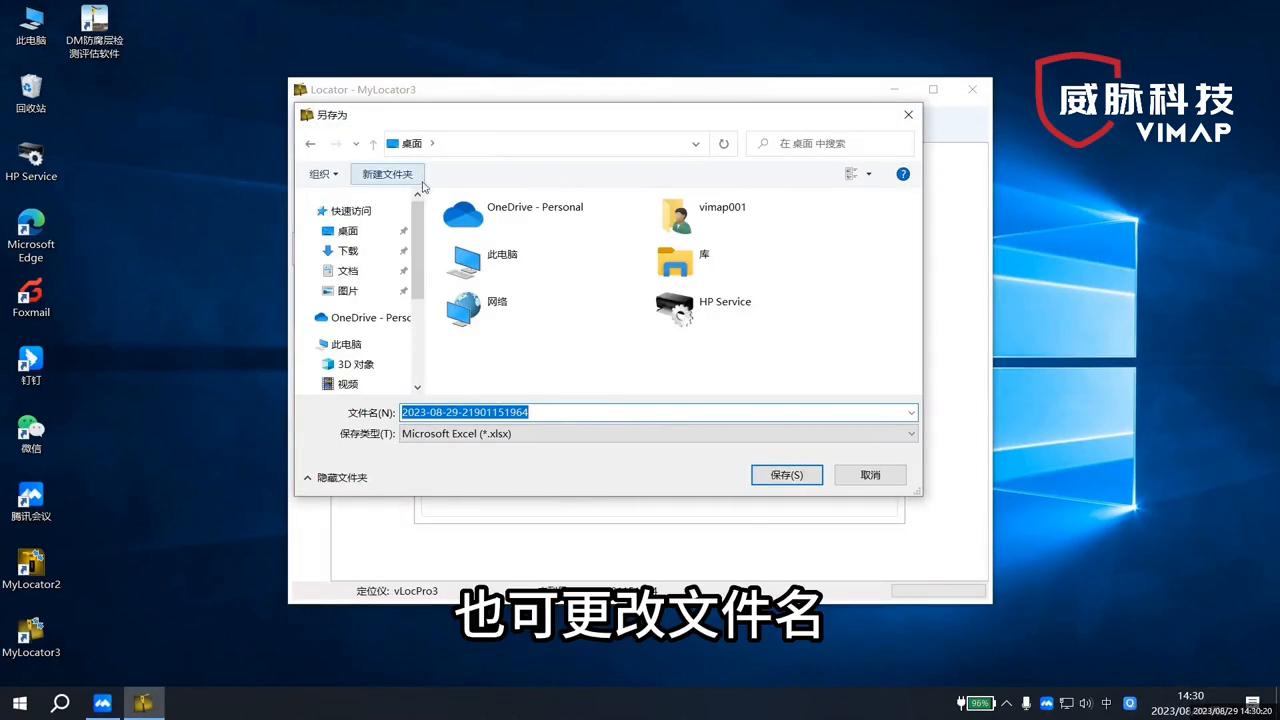Open the address bar history dropdown
Image resolution: width=1280 pixels, height=720 pixels.
pos(696,144)
